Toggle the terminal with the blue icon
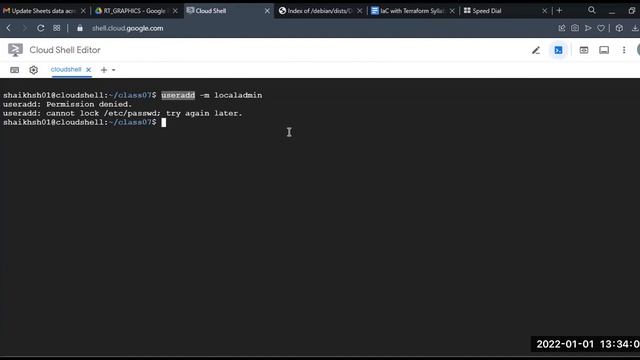This screenshot has width=640, height=360. (x=558, y=50)
